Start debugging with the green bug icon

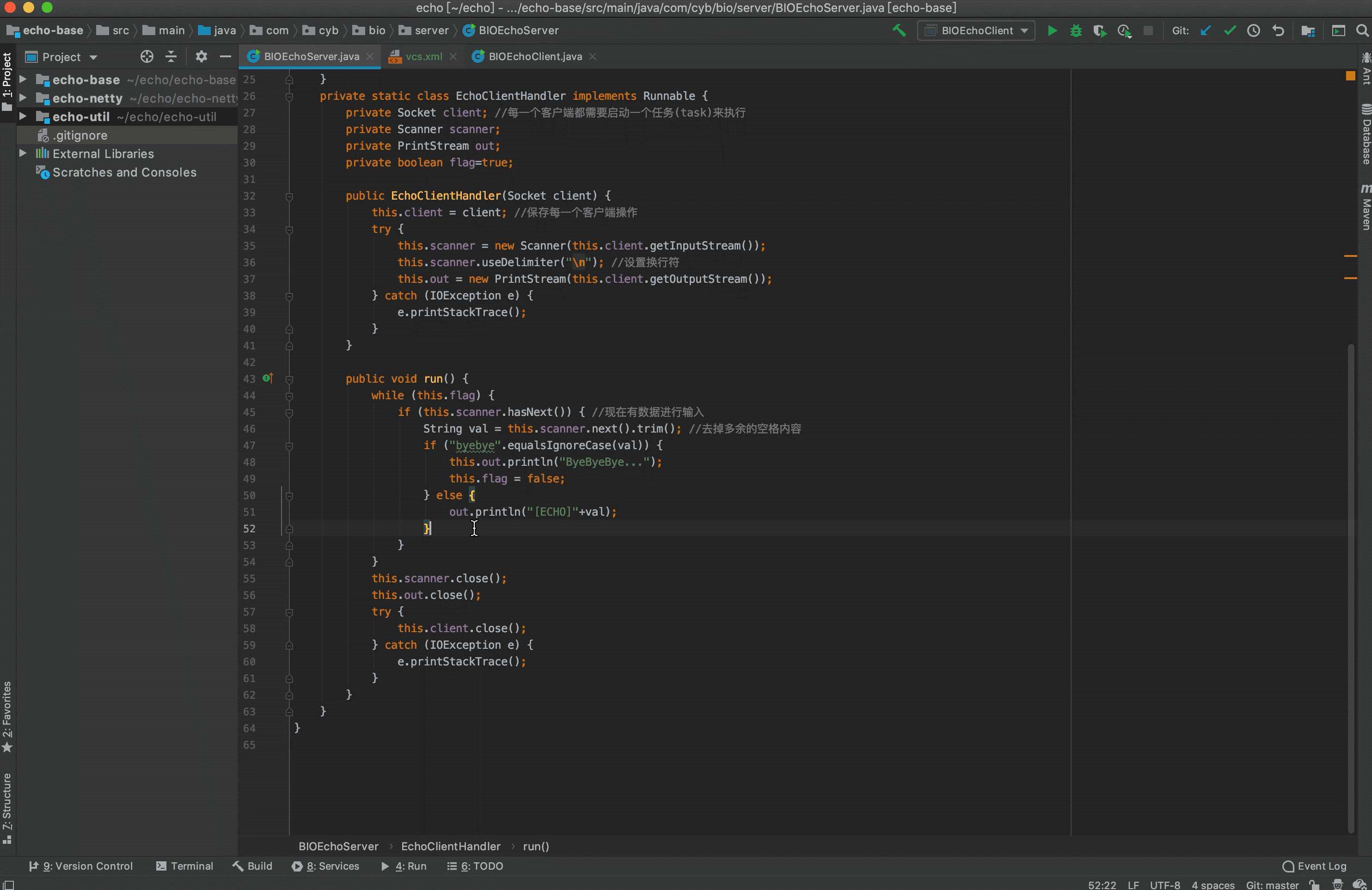point(1076,30)
